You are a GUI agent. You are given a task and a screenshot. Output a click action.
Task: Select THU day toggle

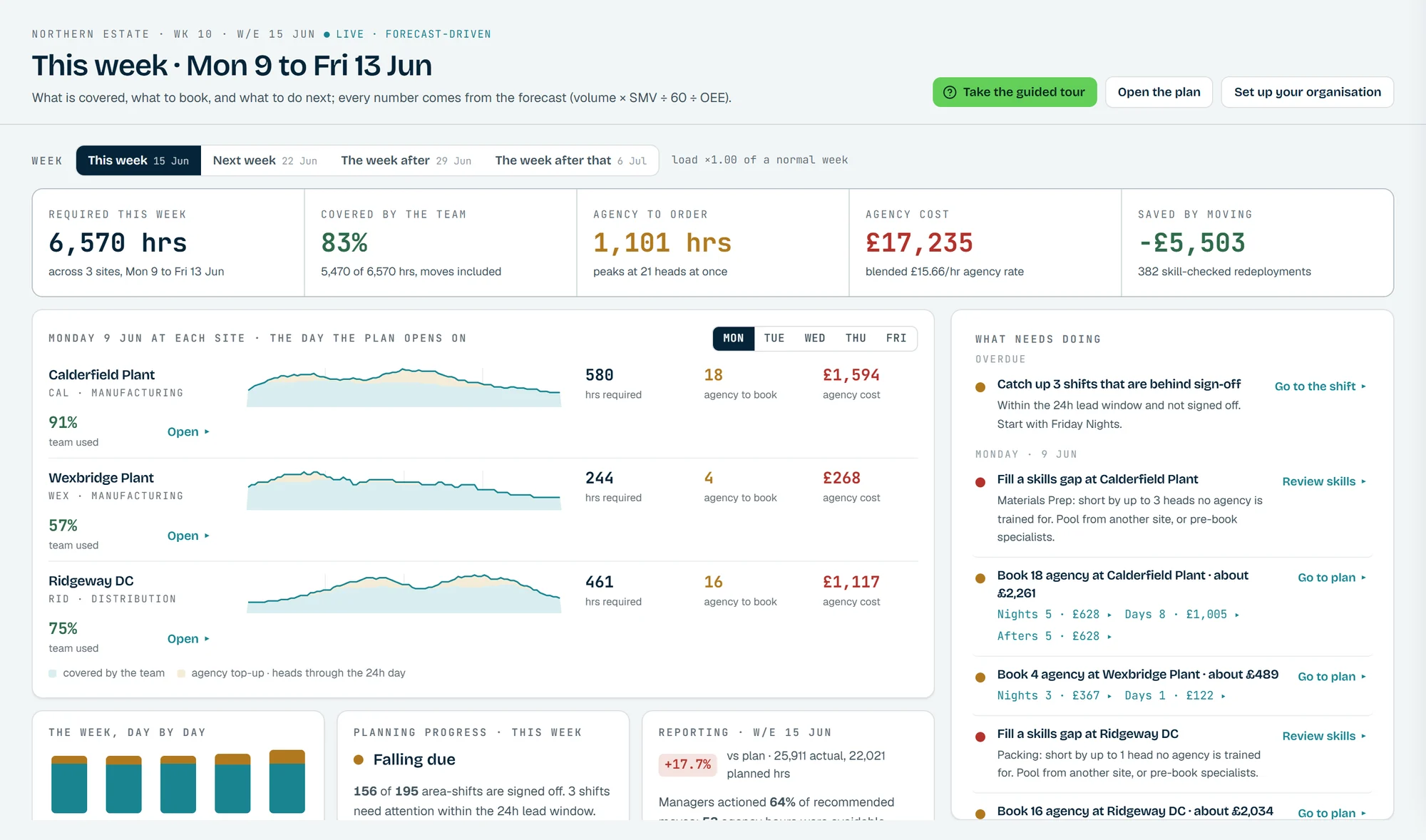(x=856, y=338)
